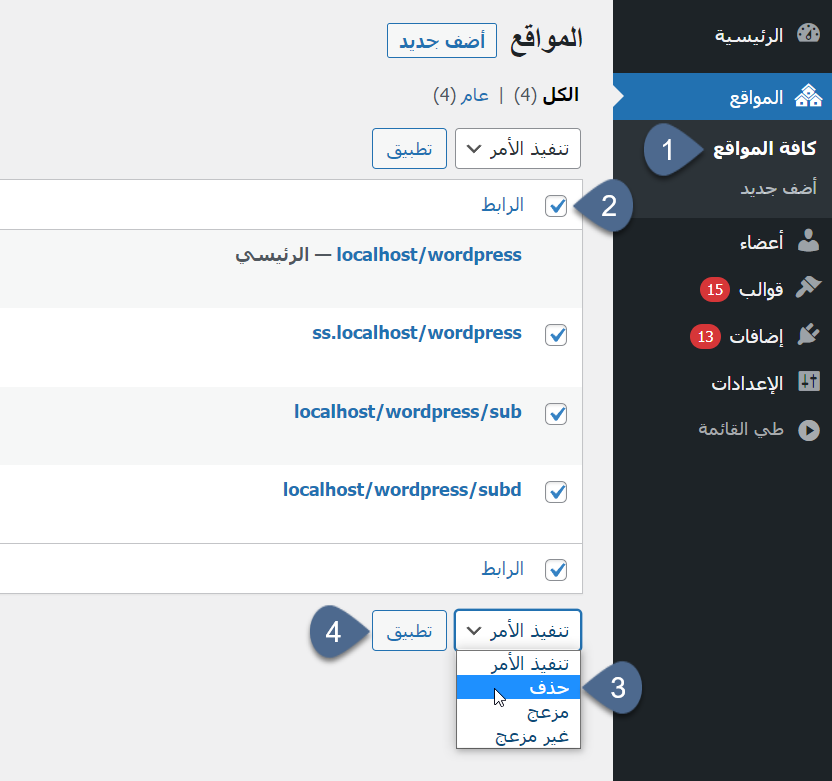Image resolution: width=832 pixels, height=781 pixels.
Task: Uncheck the localhost/wordpress/subd site checkbox
Action: (556, 492)
